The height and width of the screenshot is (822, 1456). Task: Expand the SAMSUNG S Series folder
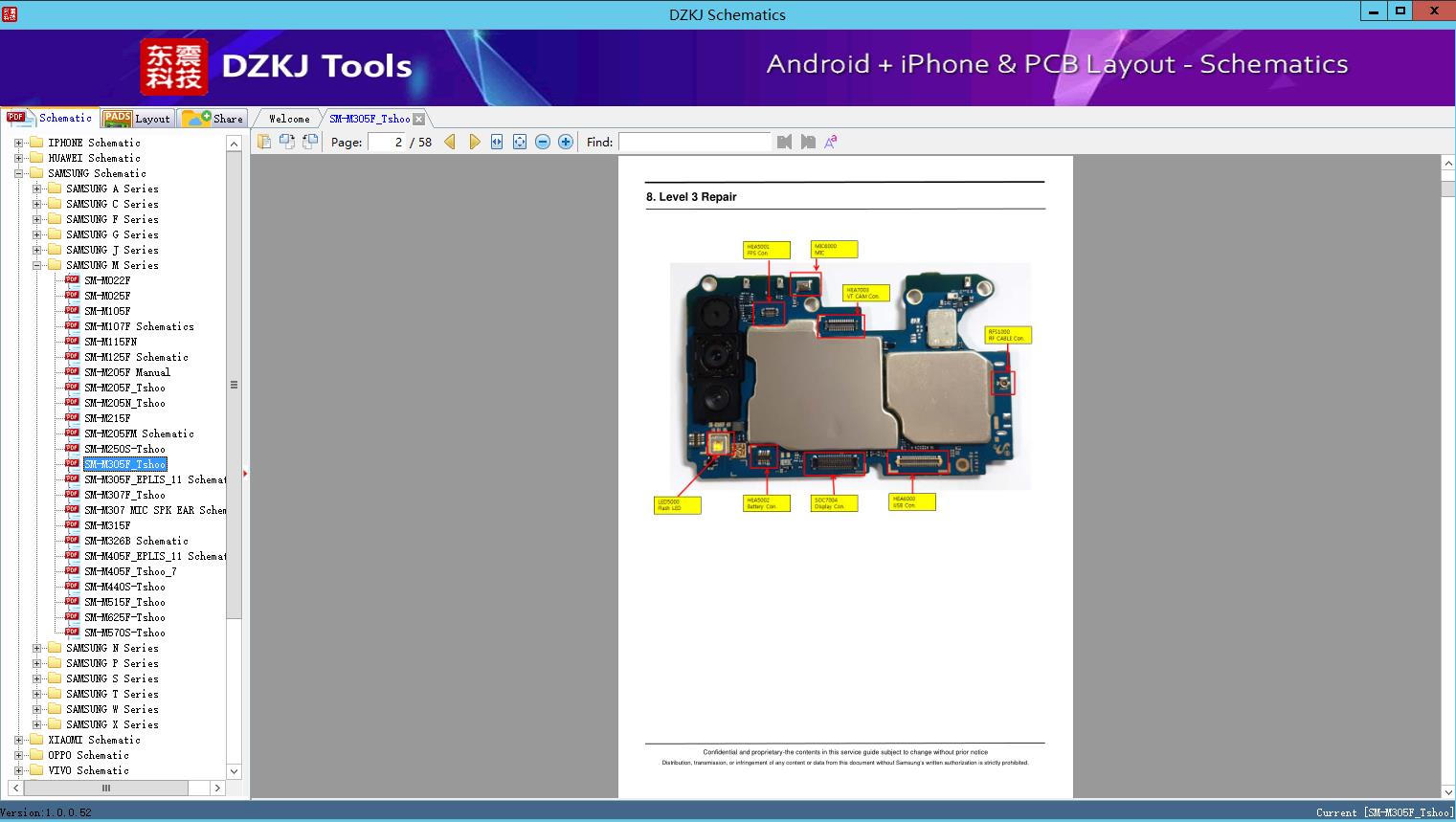[37, 678]
